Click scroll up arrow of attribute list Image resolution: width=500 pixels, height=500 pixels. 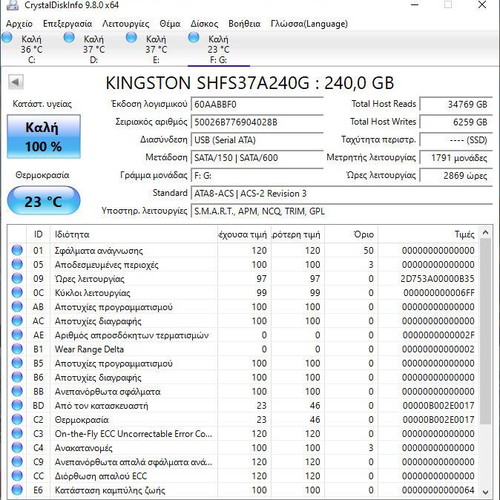click(485, 233)
